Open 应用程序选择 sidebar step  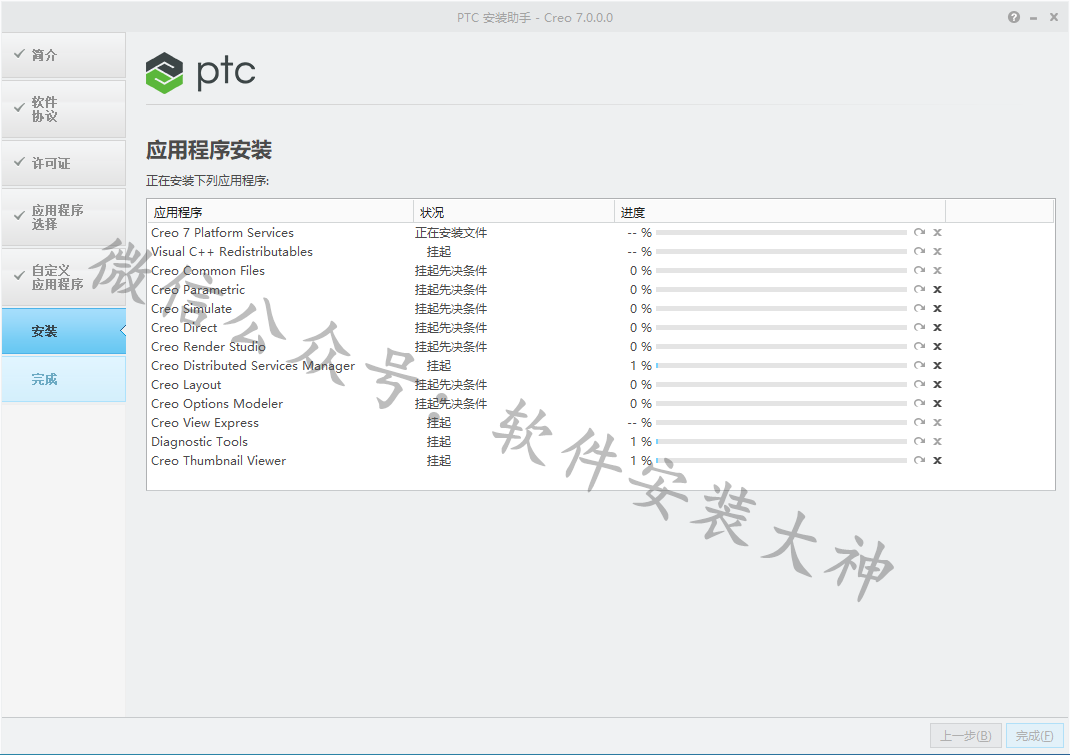tap(63, 217)
